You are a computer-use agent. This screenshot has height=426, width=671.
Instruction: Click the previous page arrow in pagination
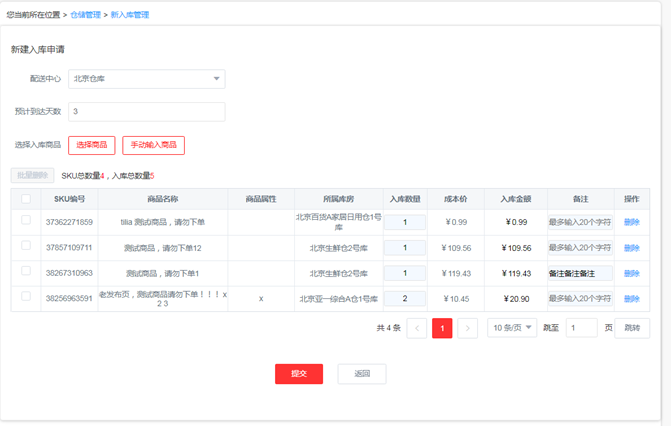coord(417,328)
